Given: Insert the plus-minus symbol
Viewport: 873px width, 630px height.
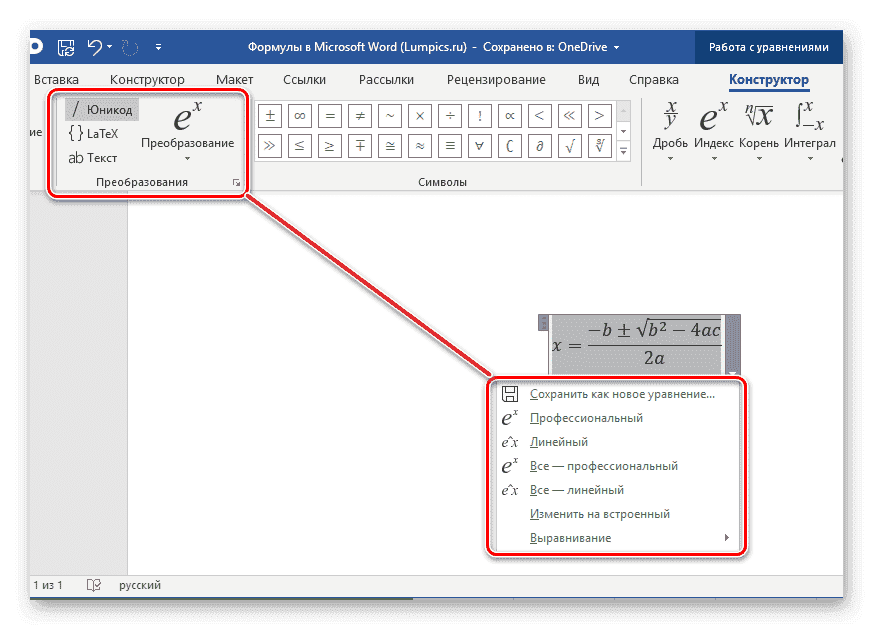Looking at the screenshot, I should pyautogui.click(x=269, y=115).
